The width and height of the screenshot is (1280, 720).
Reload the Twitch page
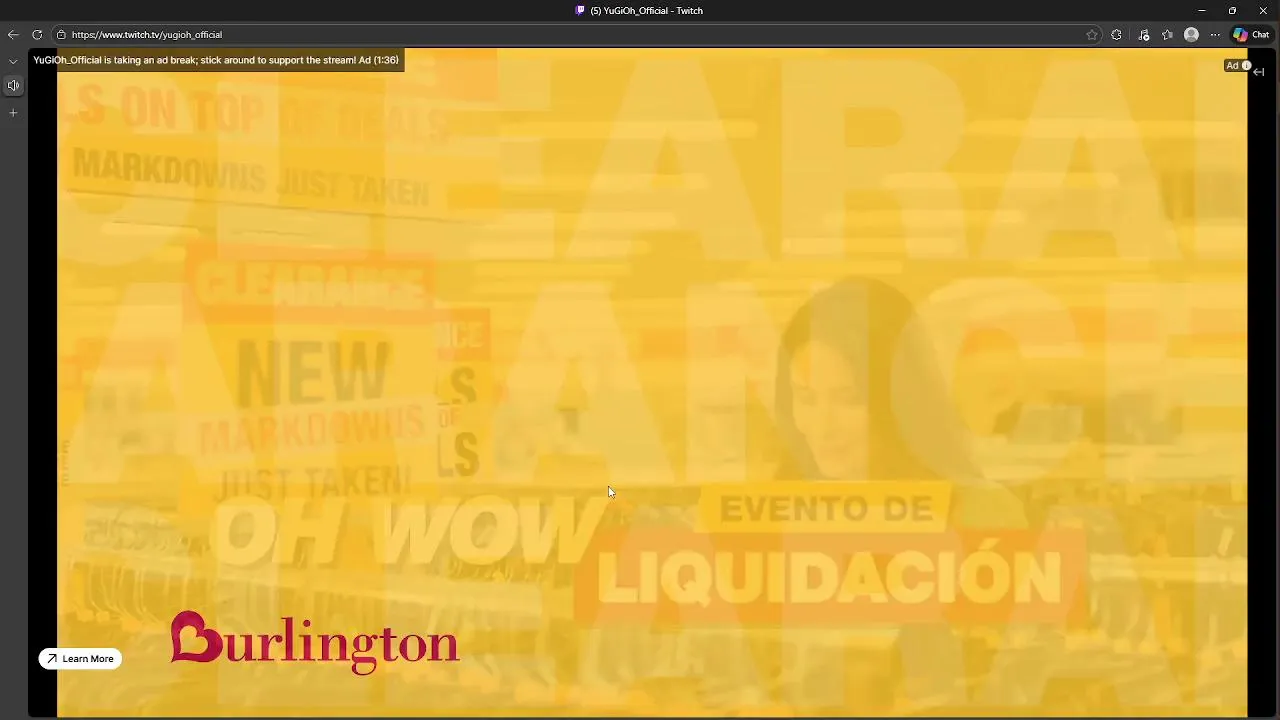click(37, 34)
